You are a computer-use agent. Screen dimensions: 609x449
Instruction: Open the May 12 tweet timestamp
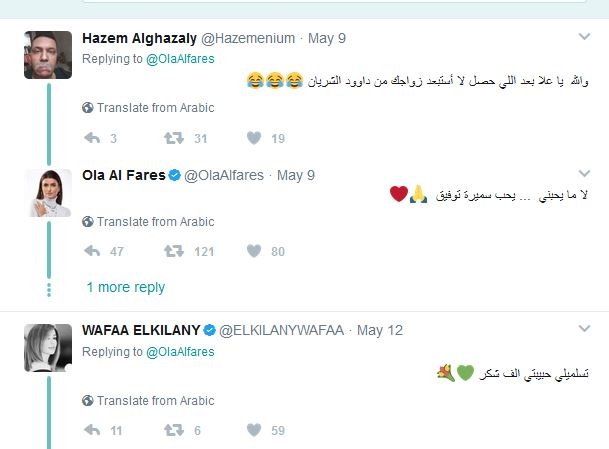coord(379,330)
